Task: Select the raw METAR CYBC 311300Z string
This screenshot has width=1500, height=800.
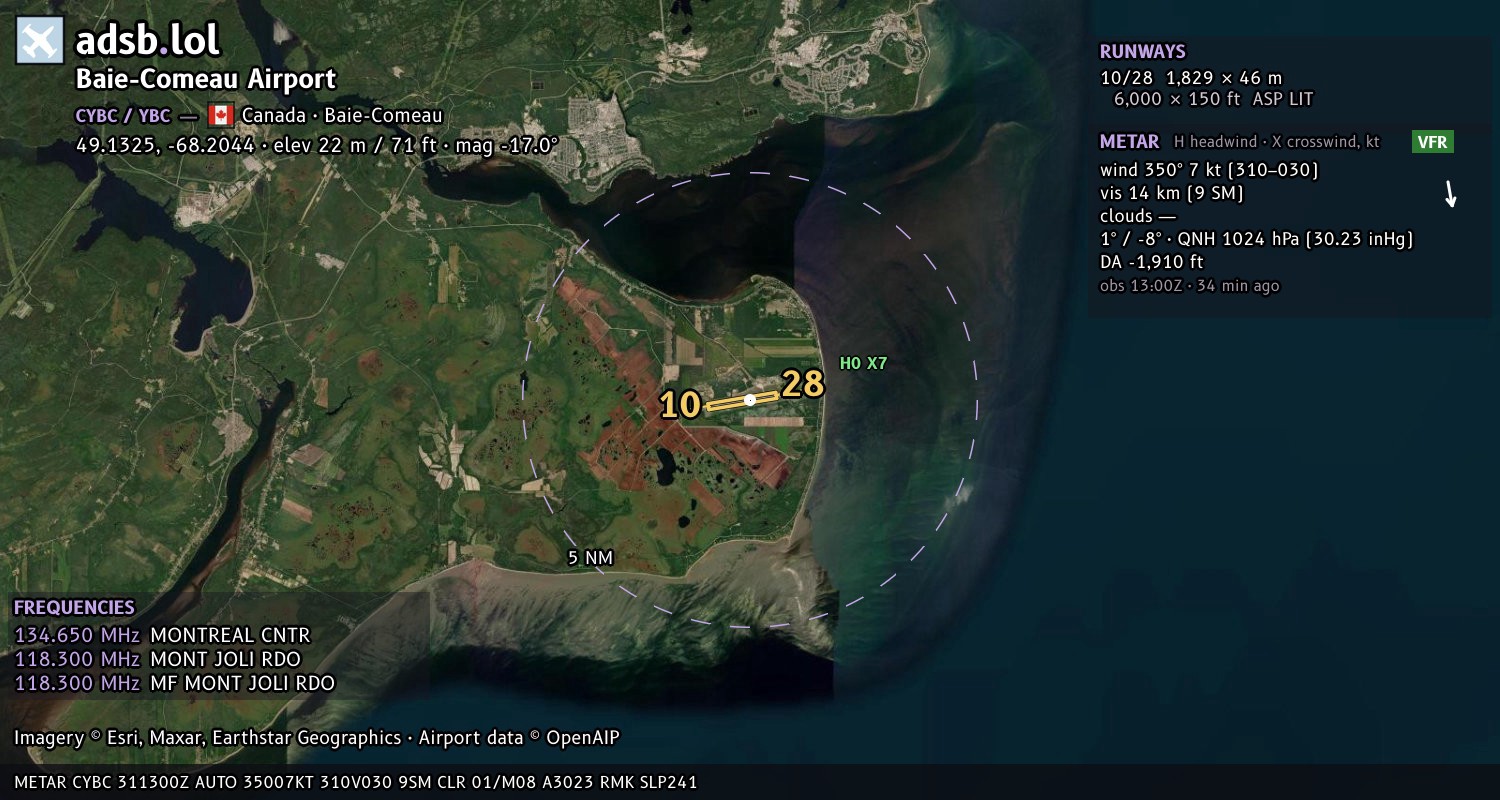Action: click(356, 782)
